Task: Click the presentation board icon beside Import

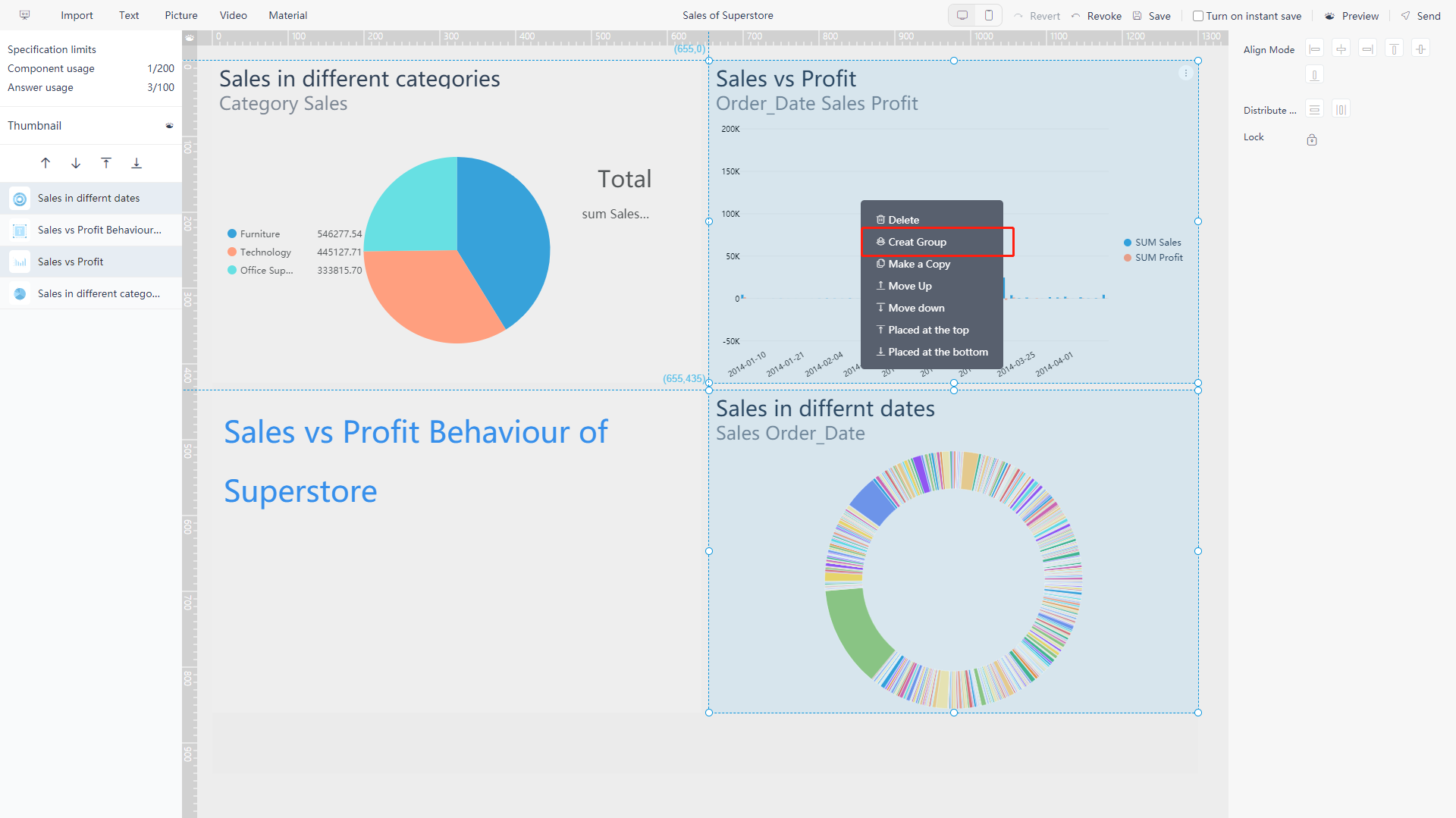Action: pos(24,15)
